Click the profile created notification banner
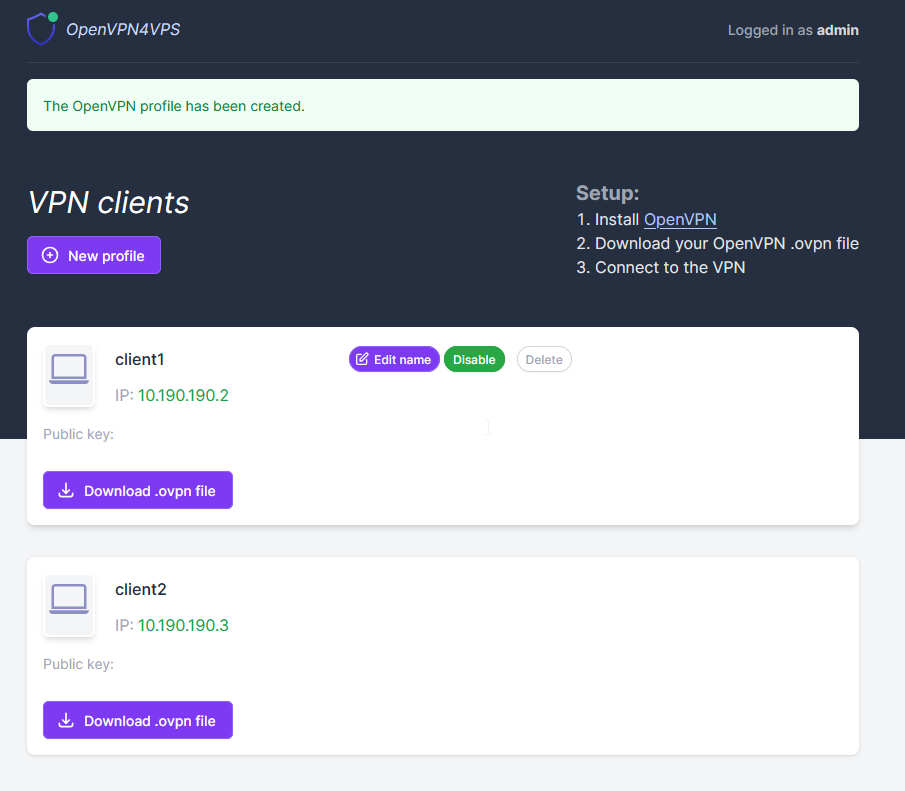This screenshot has width=905, height=791. pos(442,105)
